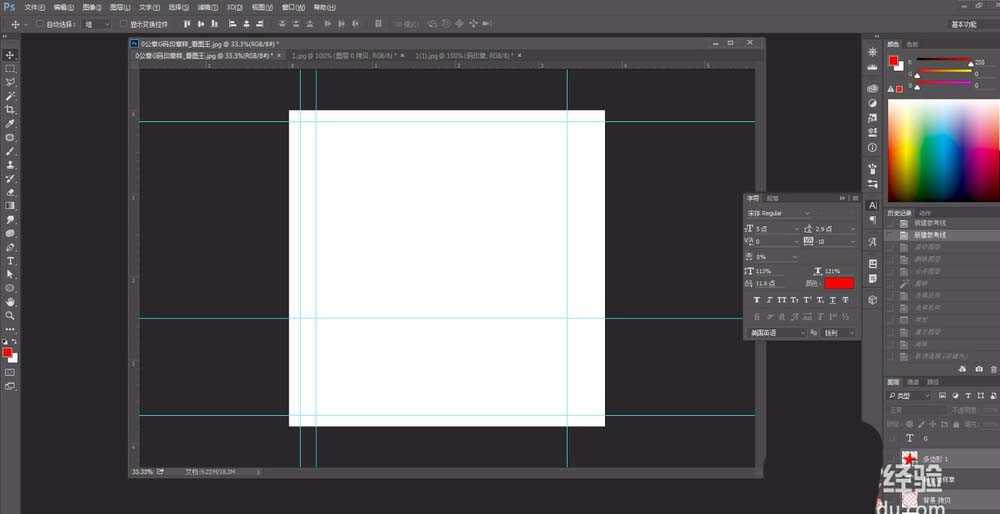Image resolution: width=1000 pixels, height=514 pixels.
Task: Click the faux bold button in Character panel
Action: [x=756, y=300]
